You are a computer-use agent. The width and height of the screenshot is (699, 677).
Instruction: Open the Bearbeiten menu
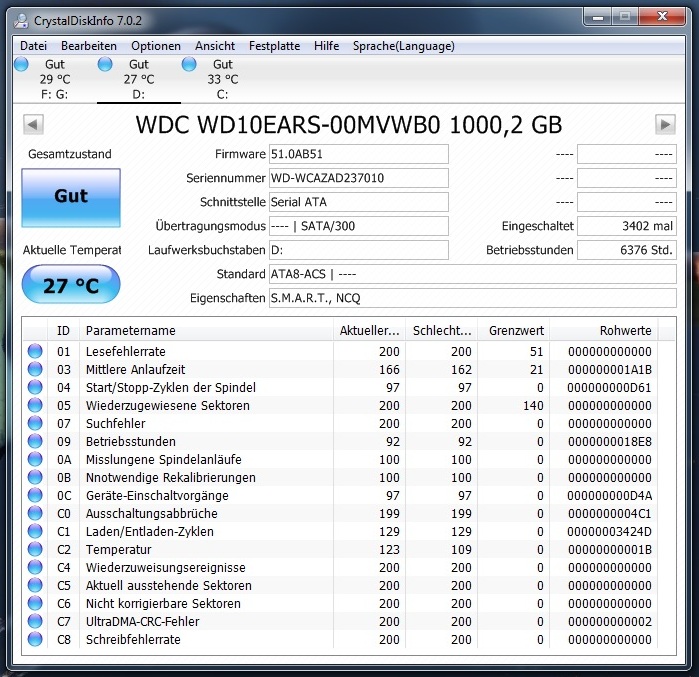coord(89,46)
